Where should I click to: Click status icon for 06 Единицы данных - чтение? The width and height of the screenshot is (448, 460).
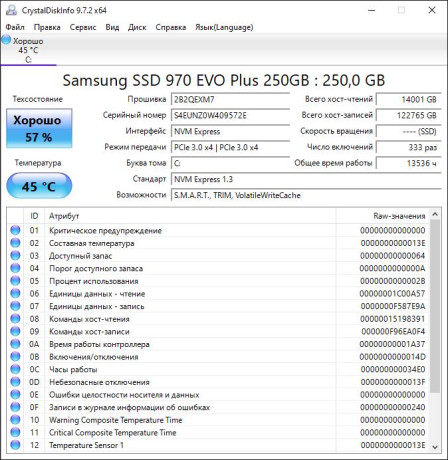point(15,294)
